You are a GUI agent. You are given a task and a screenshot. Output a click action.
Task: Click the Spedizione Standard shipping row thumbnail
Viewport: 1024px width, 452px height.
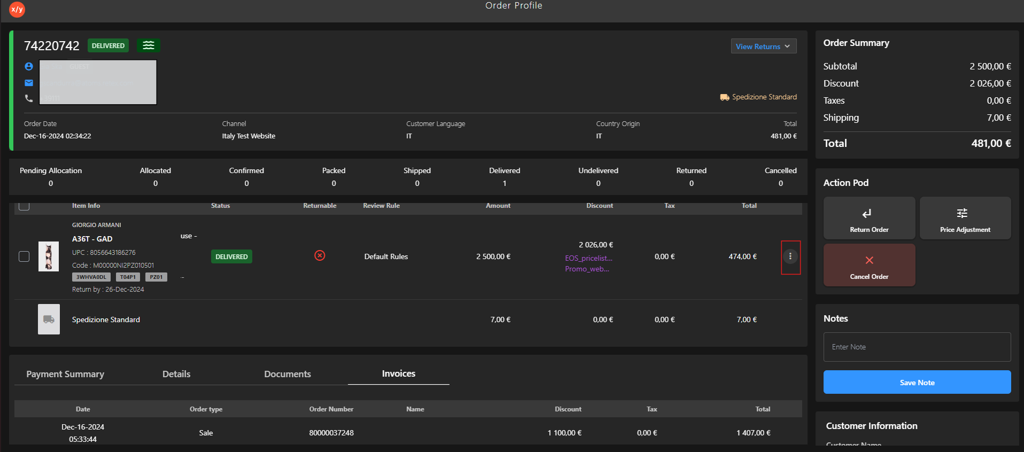48,319
